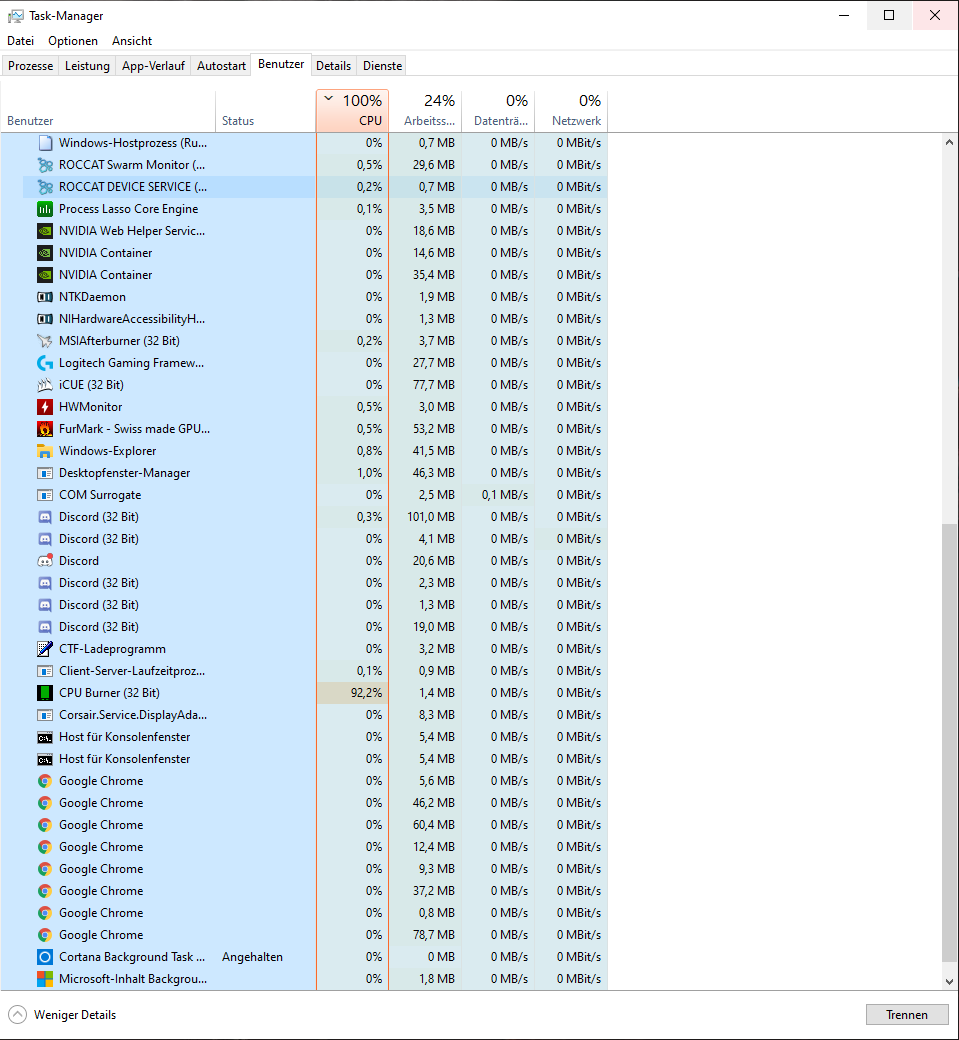Switch to the Dienste tab
The image size is (959, 1040).
click(383, 66)
